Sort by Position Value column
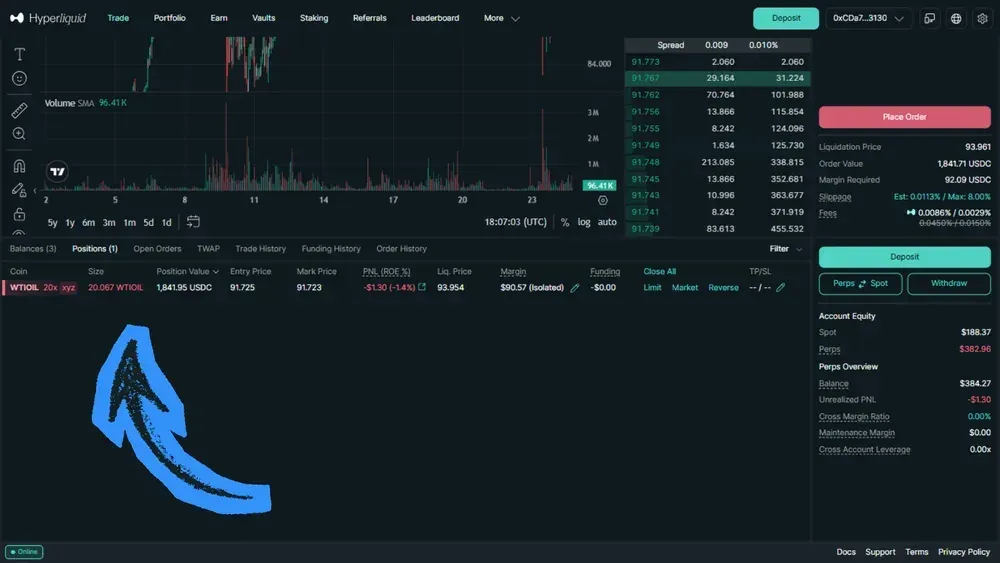The height and width of the screenshot is (563, 1000). [188, 272]
